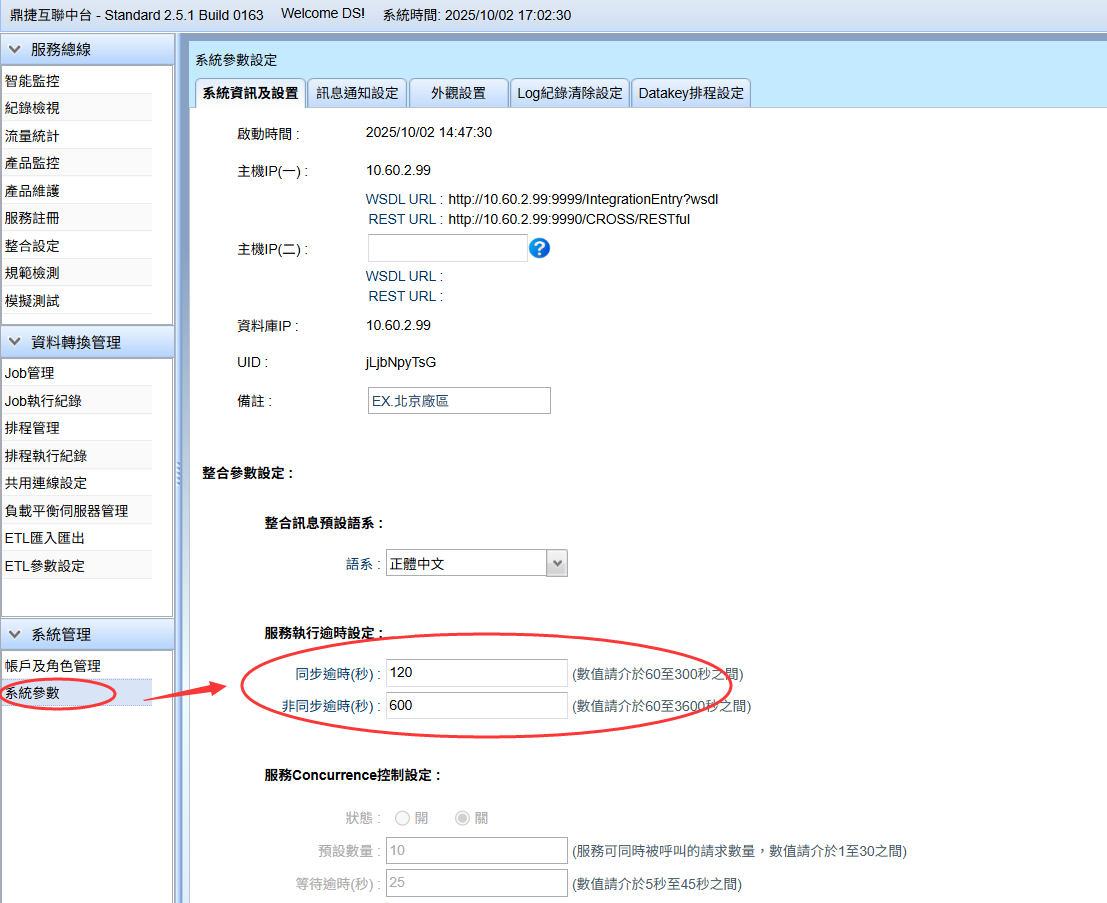Viewport: 1107px width, 903px height.
Task: Click the 主機IP(二) text field
Action: 447,248
